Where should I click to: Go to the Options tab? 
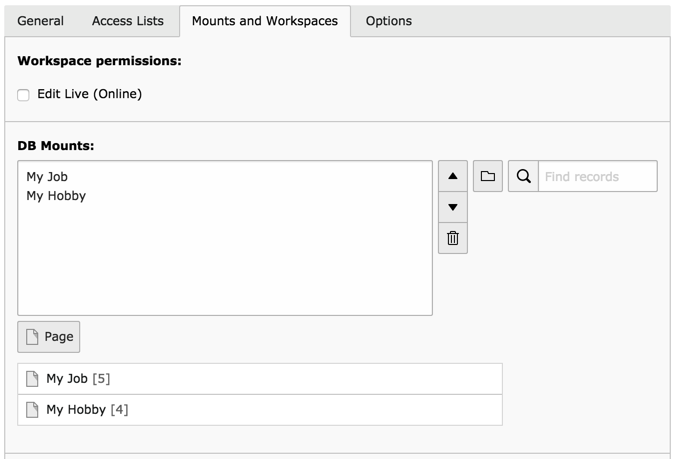[x=388, y=21]
